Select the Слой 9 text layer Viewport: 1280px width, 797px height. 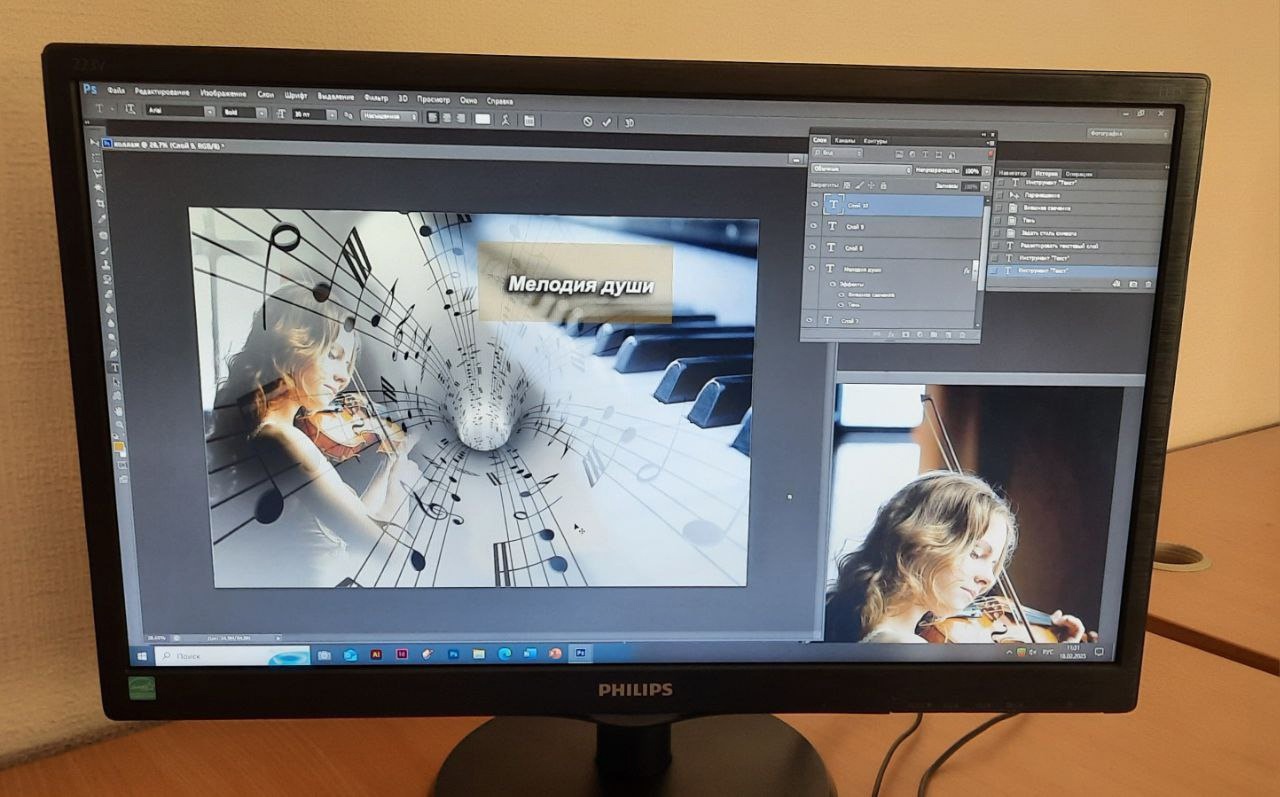855,227
